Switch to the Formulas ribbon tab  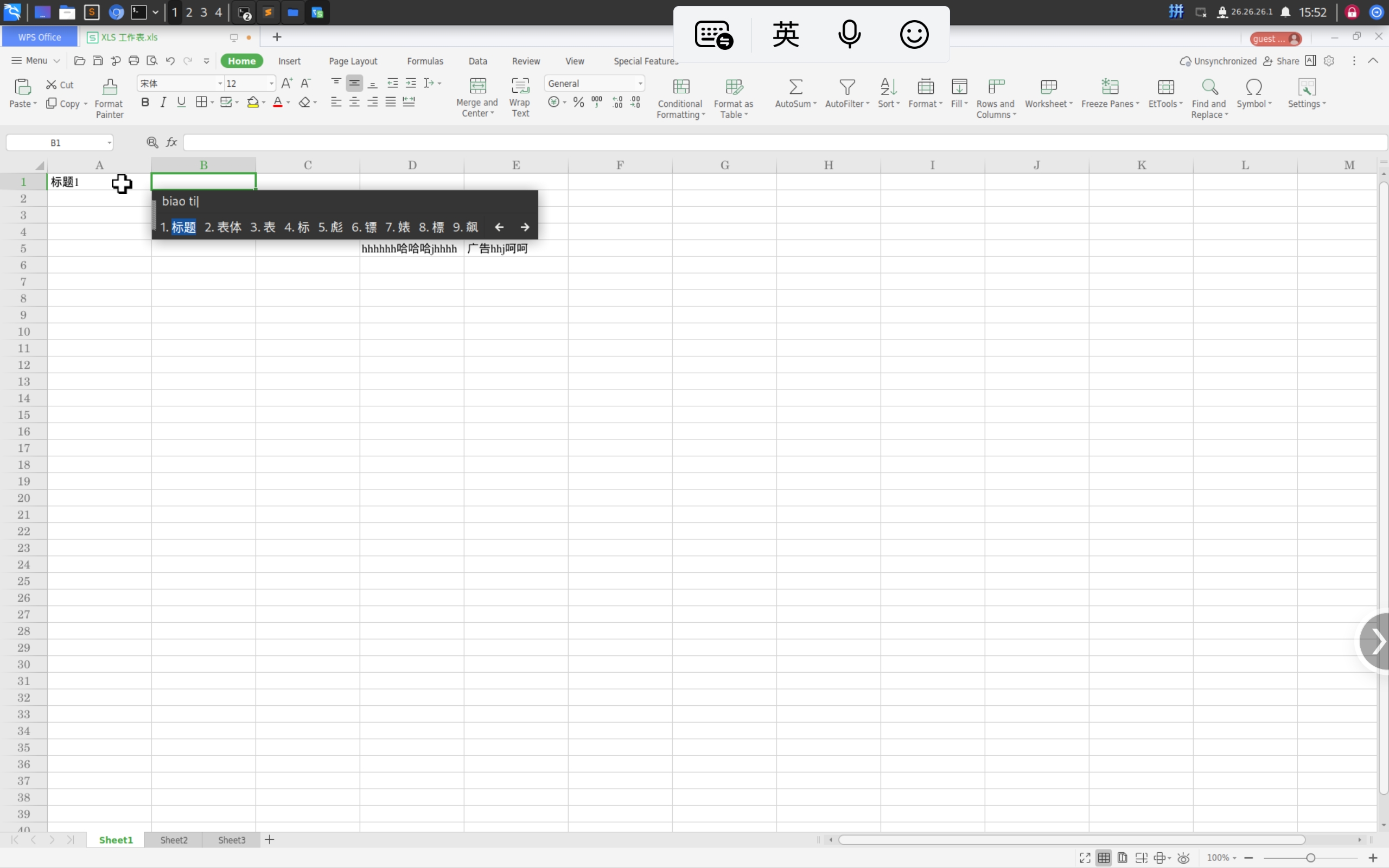coord(425,61)
